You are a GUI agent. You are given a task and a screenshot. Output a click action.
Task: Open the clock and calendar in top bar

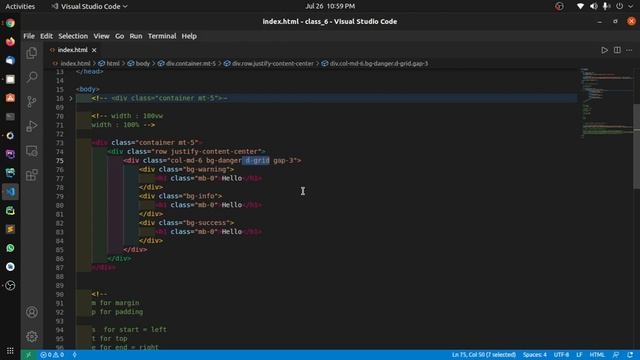[x=330, y=6]
